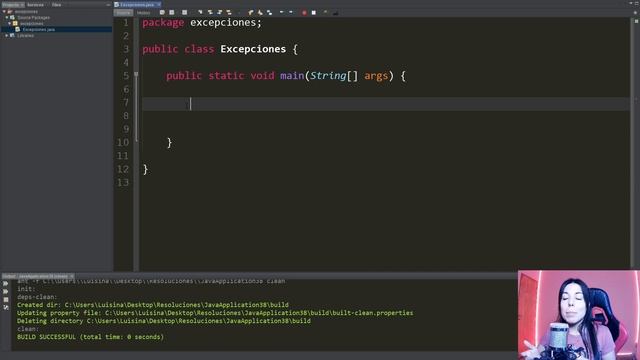Open the Files panel tab
Screen dimensions: 640x360
click(x=56, y=4)
